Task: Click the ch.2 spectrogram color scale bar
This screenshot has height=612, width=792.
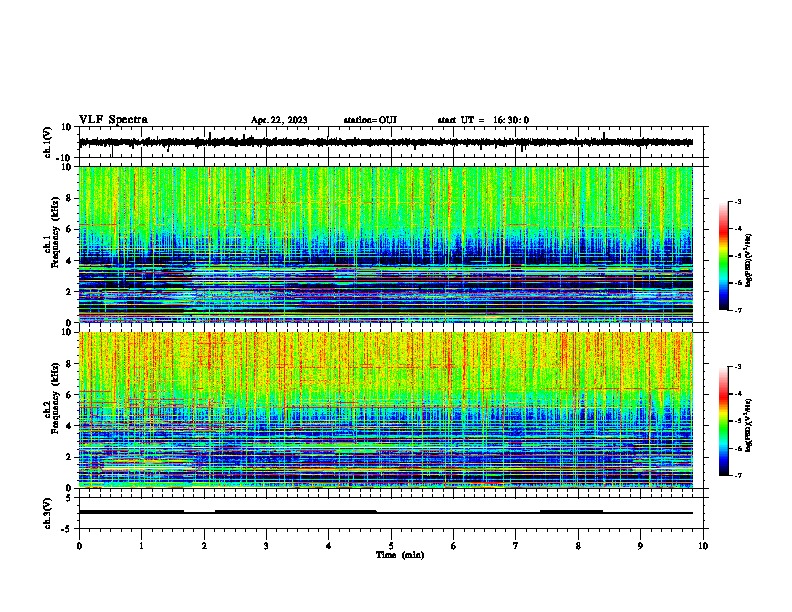Action: 724,421
